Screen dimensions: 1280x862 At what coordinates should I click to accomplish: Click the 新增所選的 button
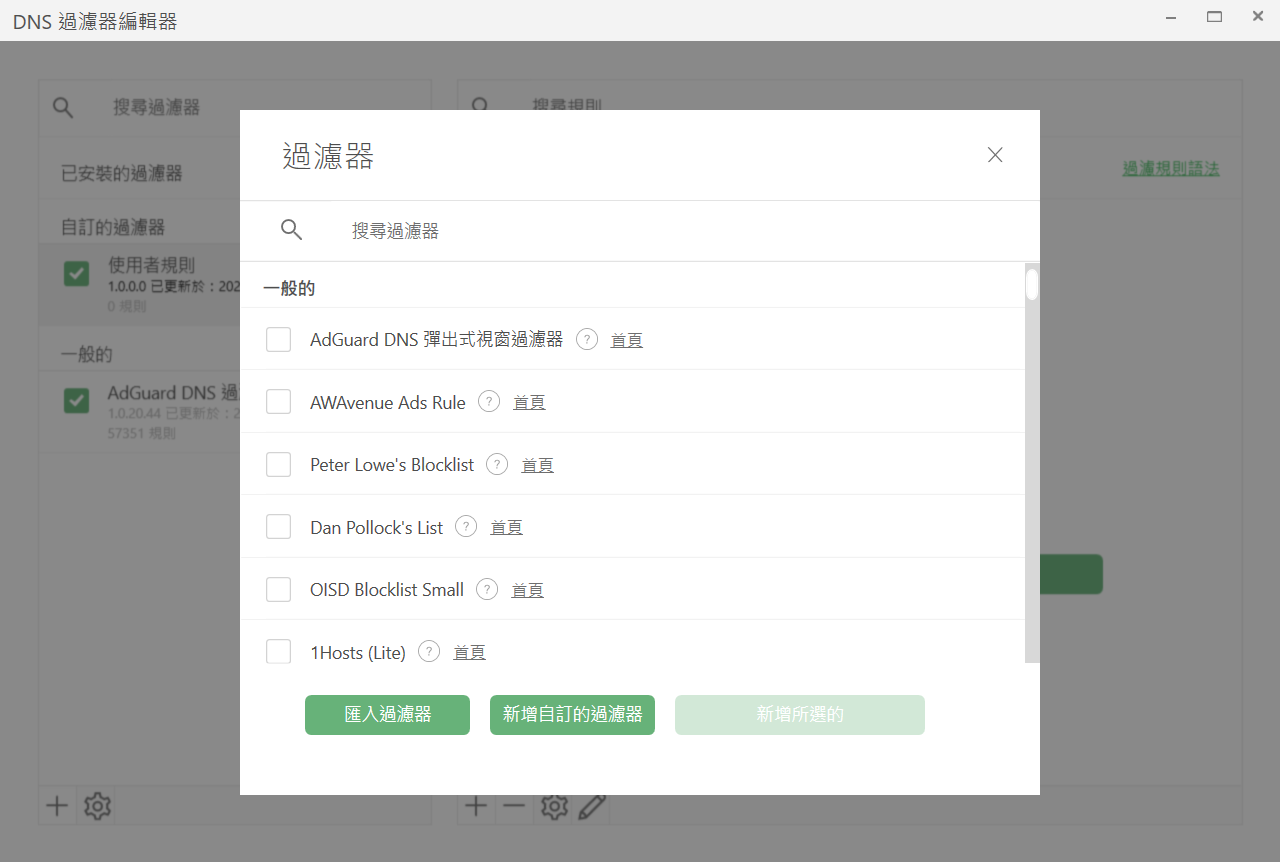click(800, 715)
